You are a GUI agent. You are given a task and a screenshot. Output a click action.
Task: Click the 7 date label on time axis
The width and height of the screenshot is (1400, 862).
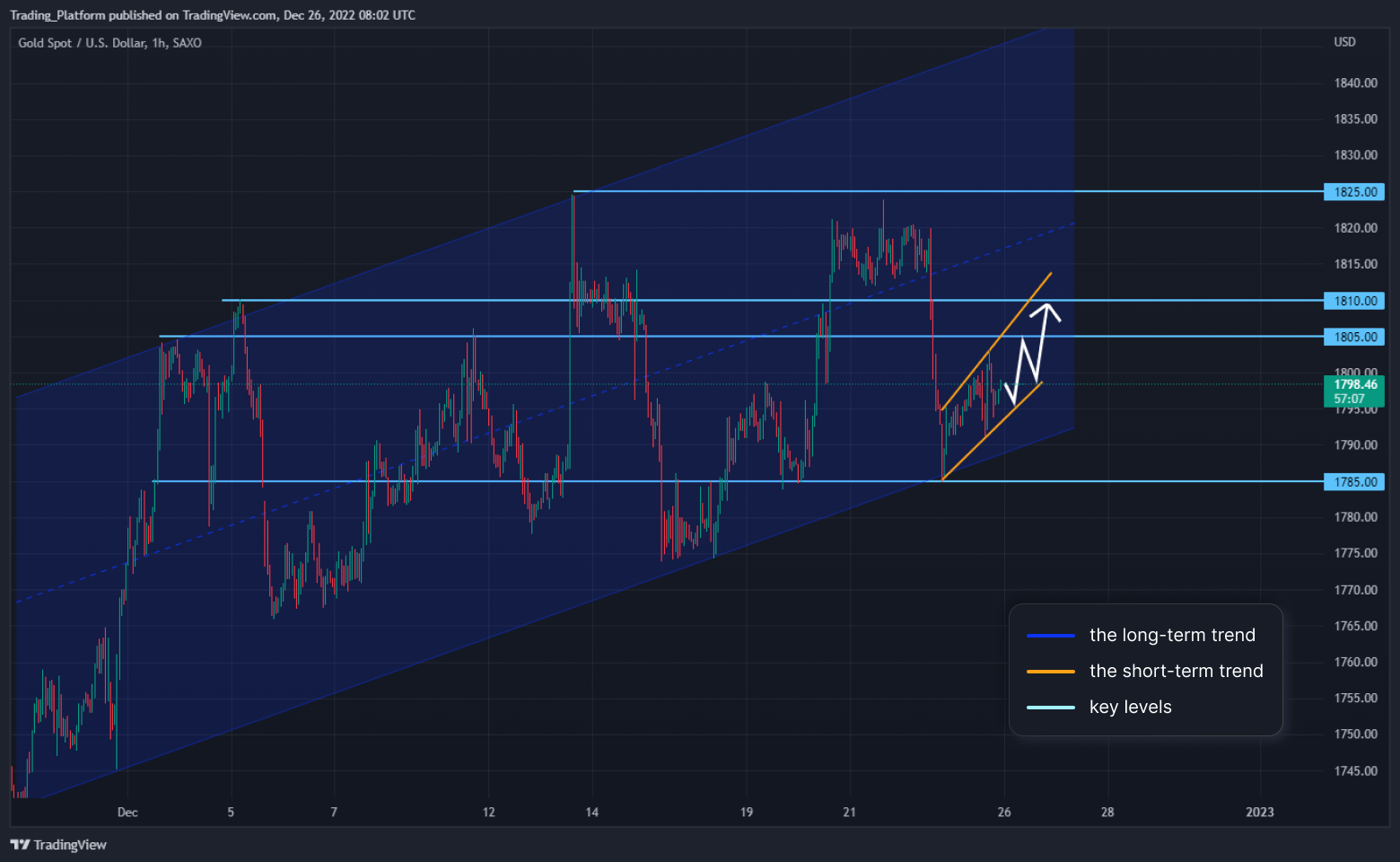pyautogui.click(x=334, y=813)
